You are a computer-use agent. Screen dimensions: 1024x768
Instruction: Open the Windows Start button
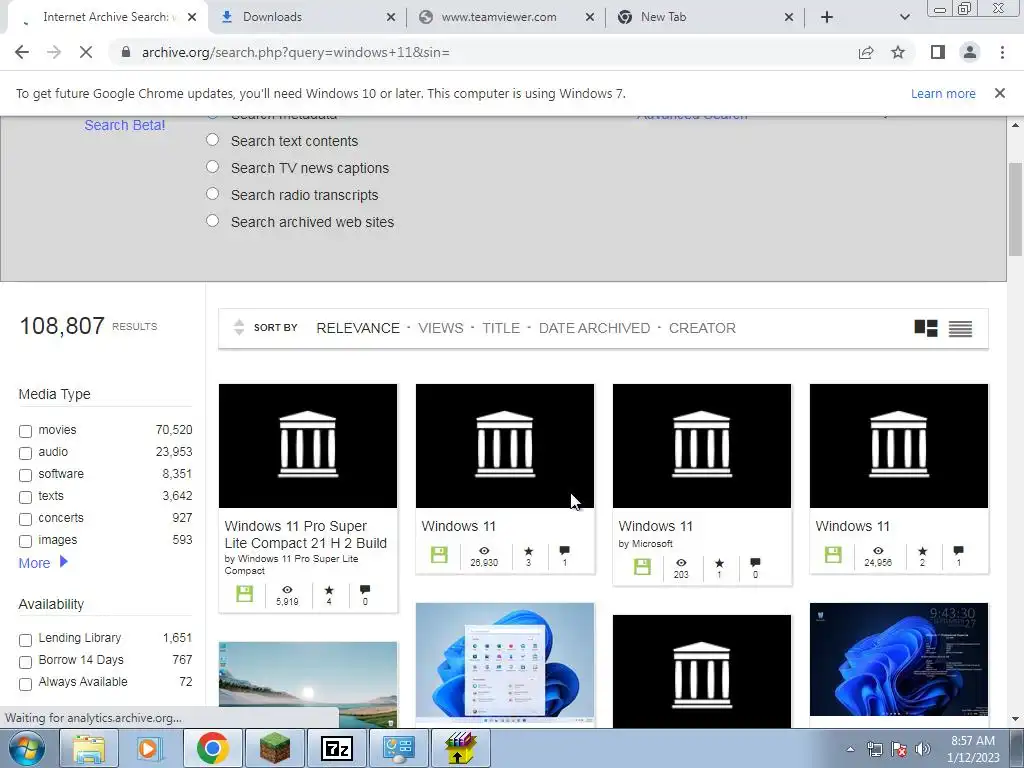click(x=27, y=748)
